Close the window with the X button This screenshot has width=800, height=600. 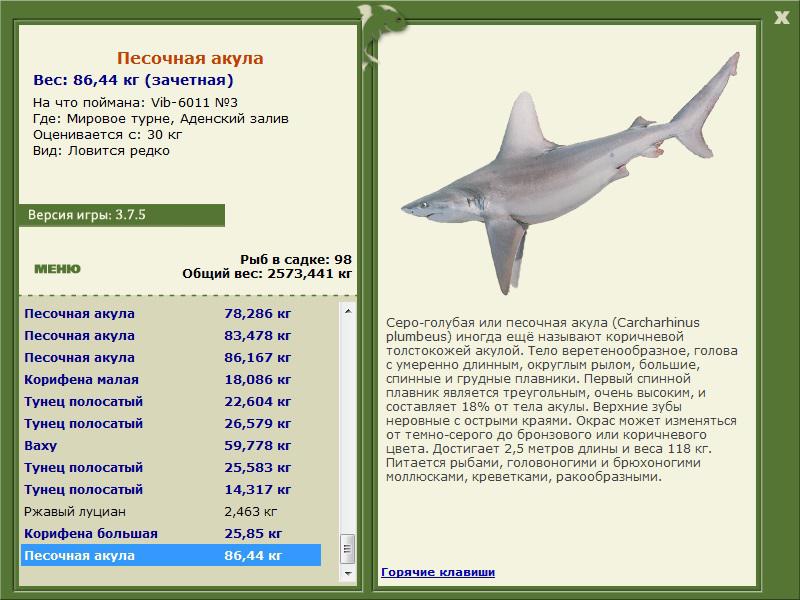pos(781,18)
